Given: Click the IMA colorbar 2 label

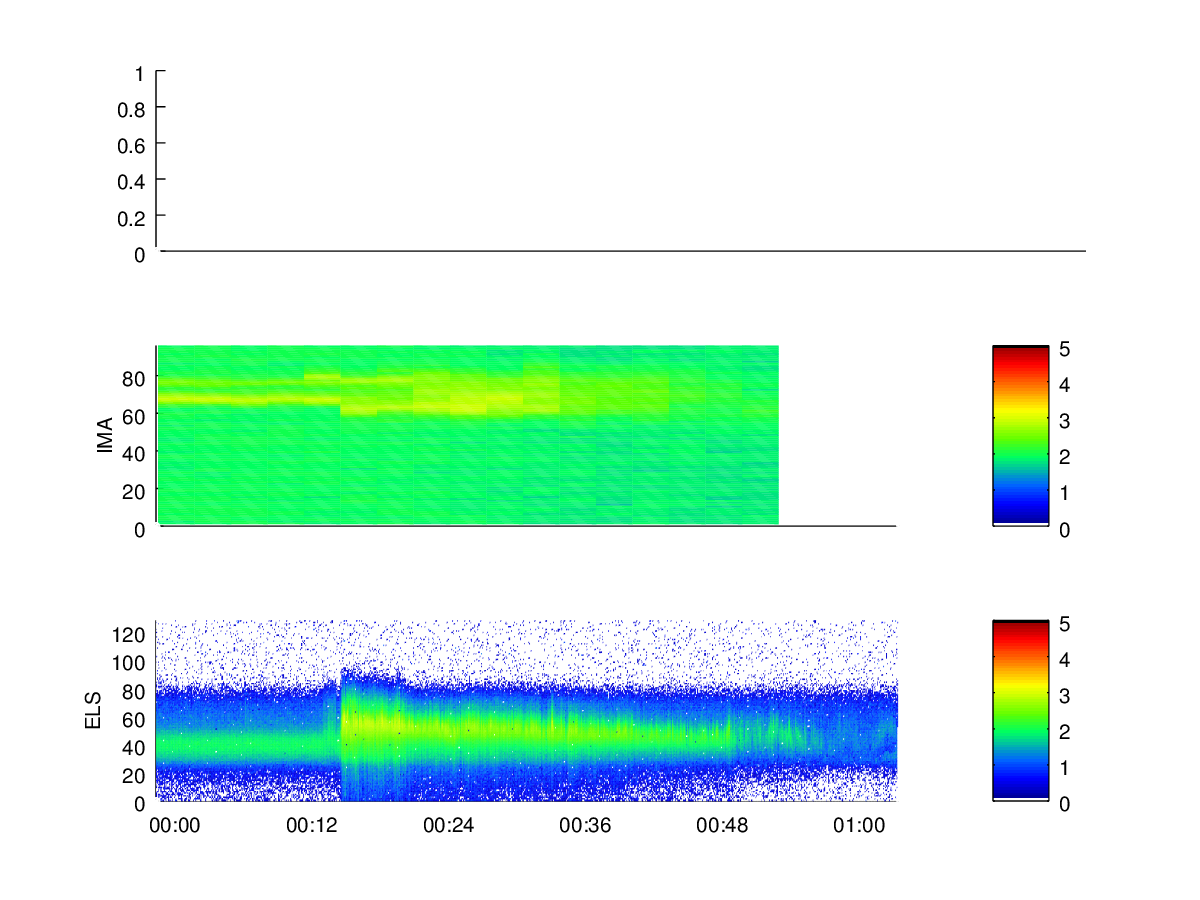Looking at the screenshot, I should pyautogui.click(x=1065, y=457).
